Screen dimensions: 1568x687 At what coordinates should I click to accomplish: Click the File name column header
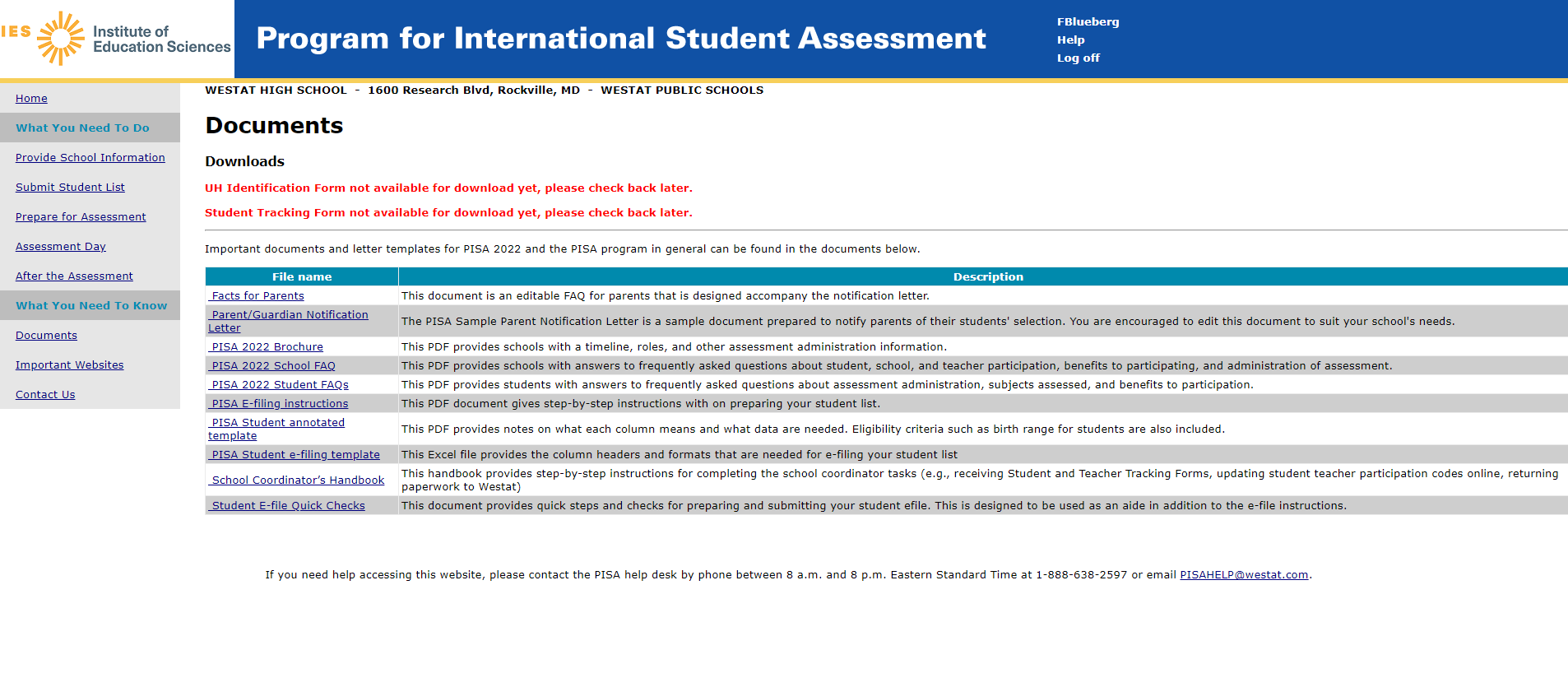[x=302, y=276]
